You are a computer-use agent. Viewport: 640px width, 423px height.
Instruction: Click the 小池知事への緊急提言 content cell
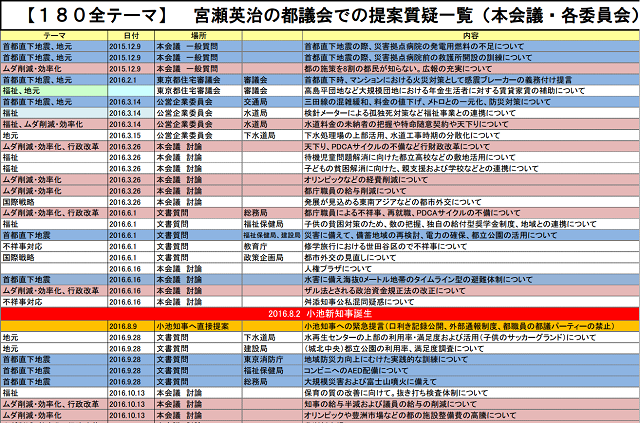click(471, 326)
